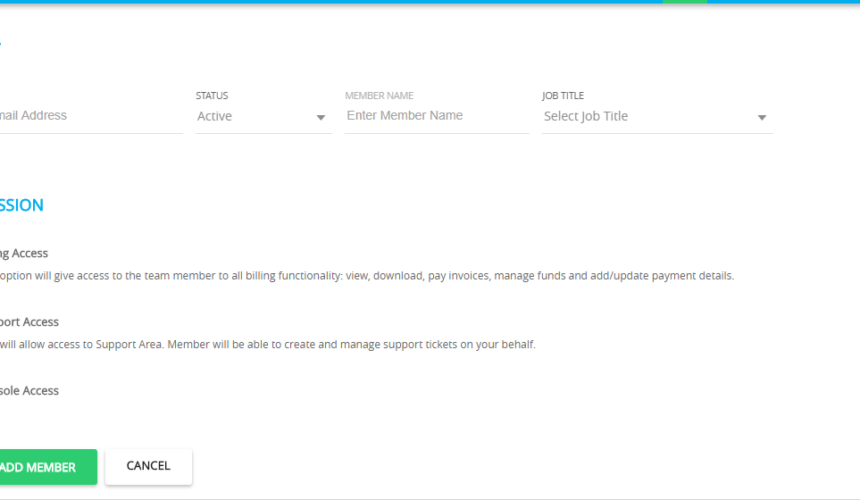Focus the email address input field

91,116
